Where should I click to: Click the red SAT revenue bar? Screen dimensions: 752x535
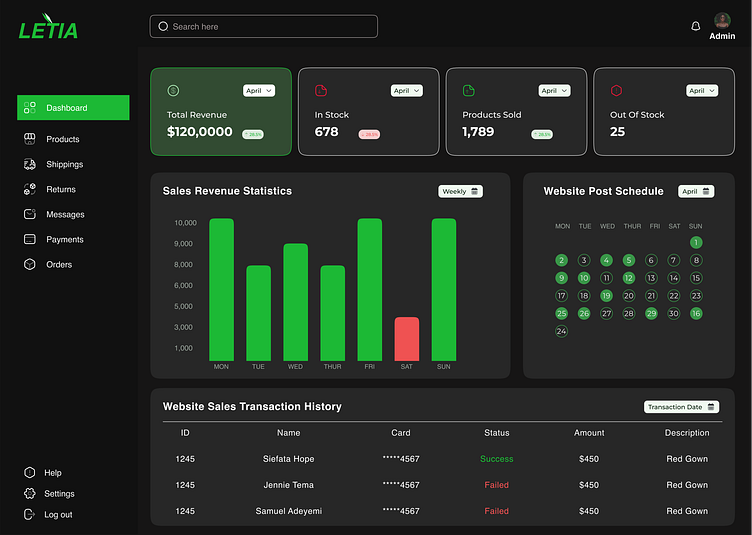(x=407, y=339)
